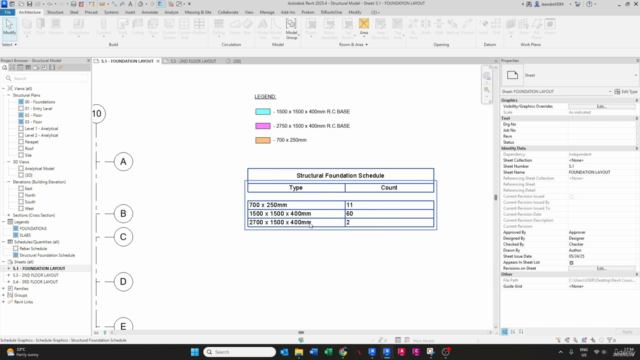Open the Manage ribbon tab
640x360 pixels.
pyautogui.click(x=267, y=12)
